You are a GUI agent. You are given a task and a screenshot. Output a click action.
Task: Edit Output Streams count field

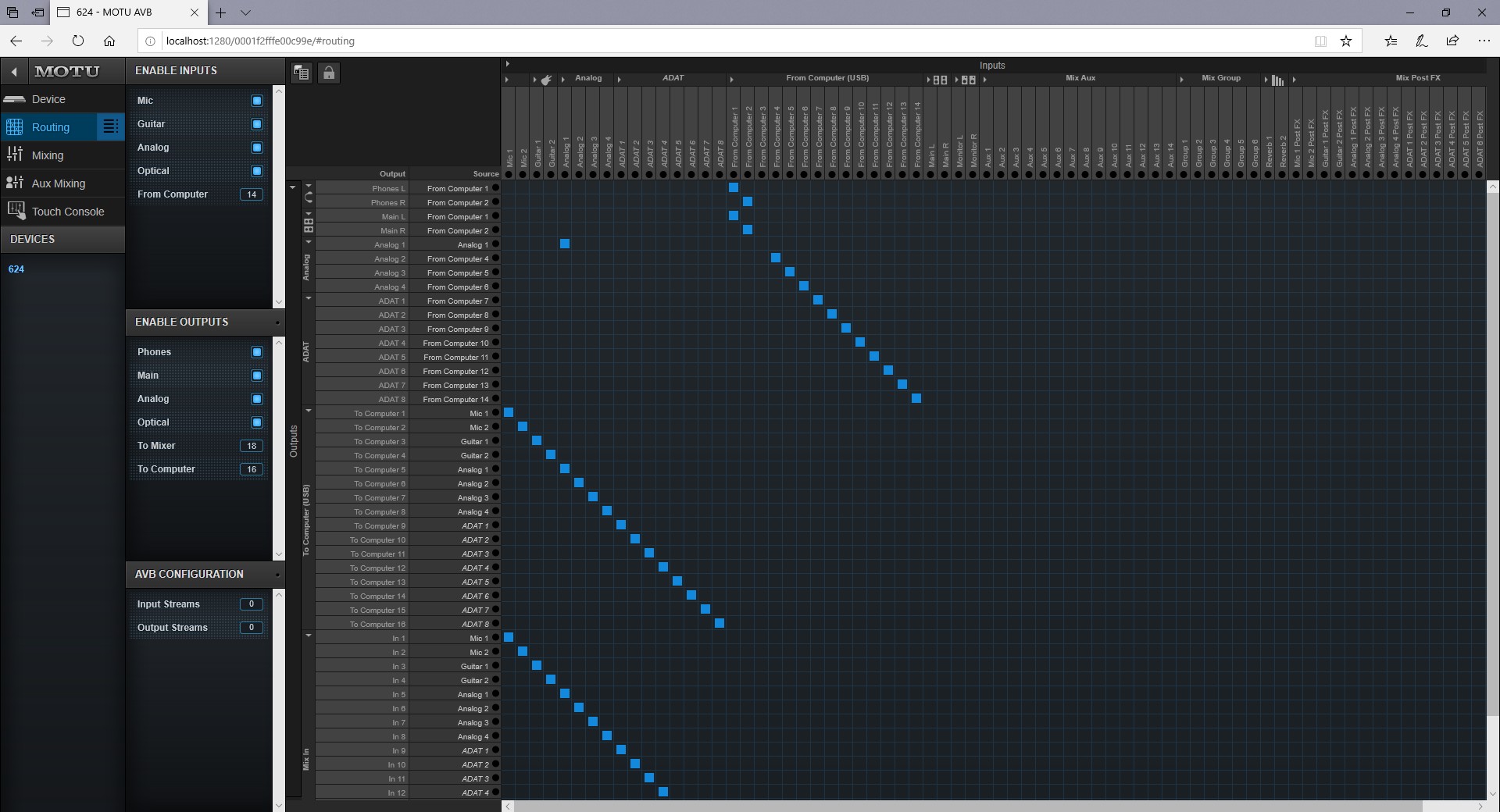click(252, 628)
